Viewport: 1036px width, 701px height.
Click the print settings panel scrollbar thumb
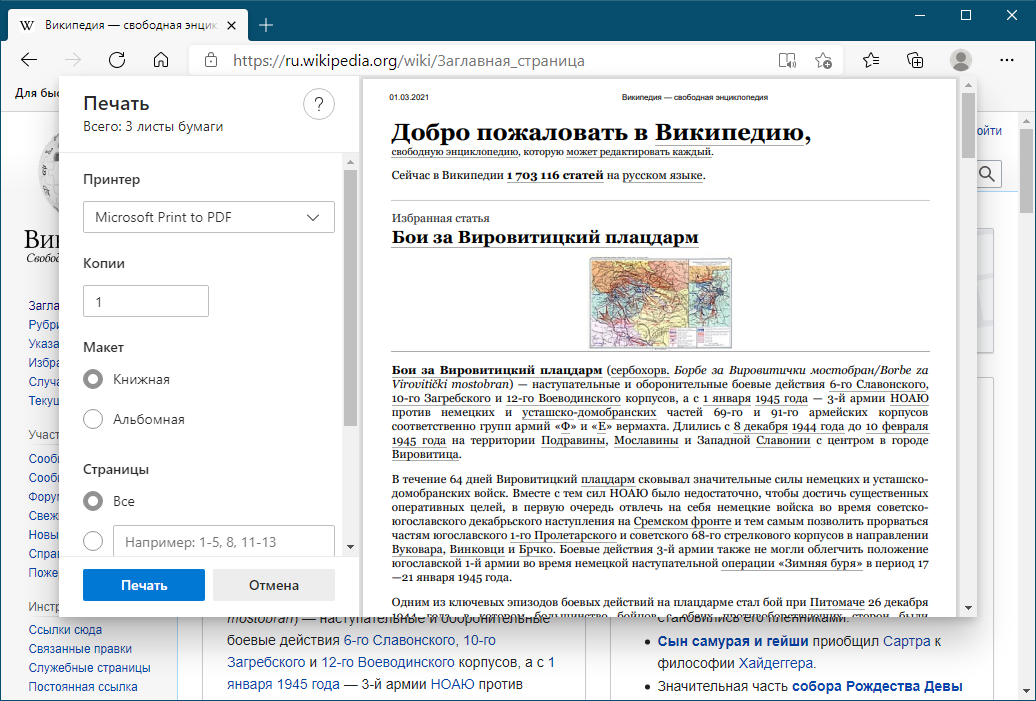click(350, 298)
